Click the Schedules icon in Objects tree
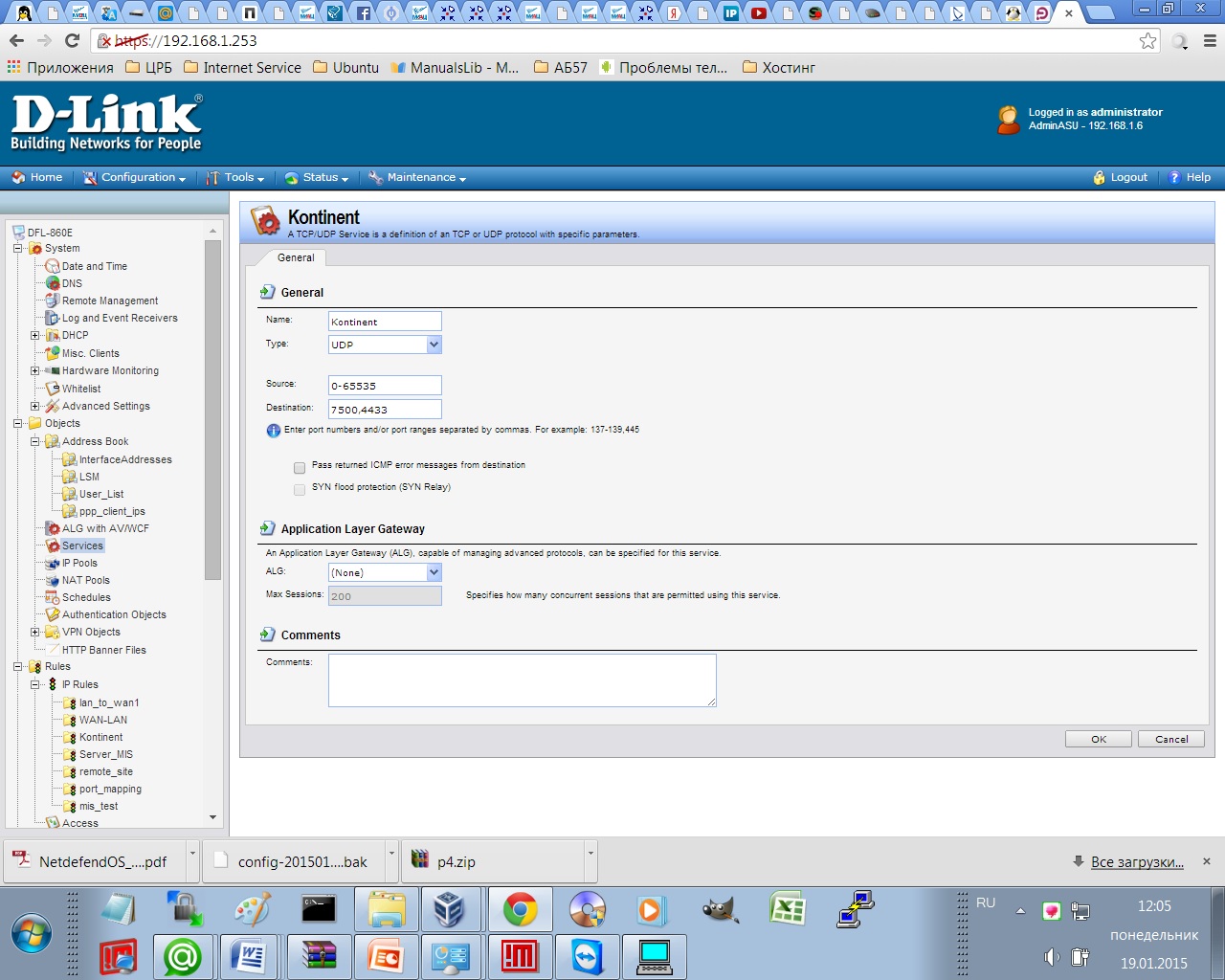The height and width of the screenshot is (980, 1225). [53, 597]
